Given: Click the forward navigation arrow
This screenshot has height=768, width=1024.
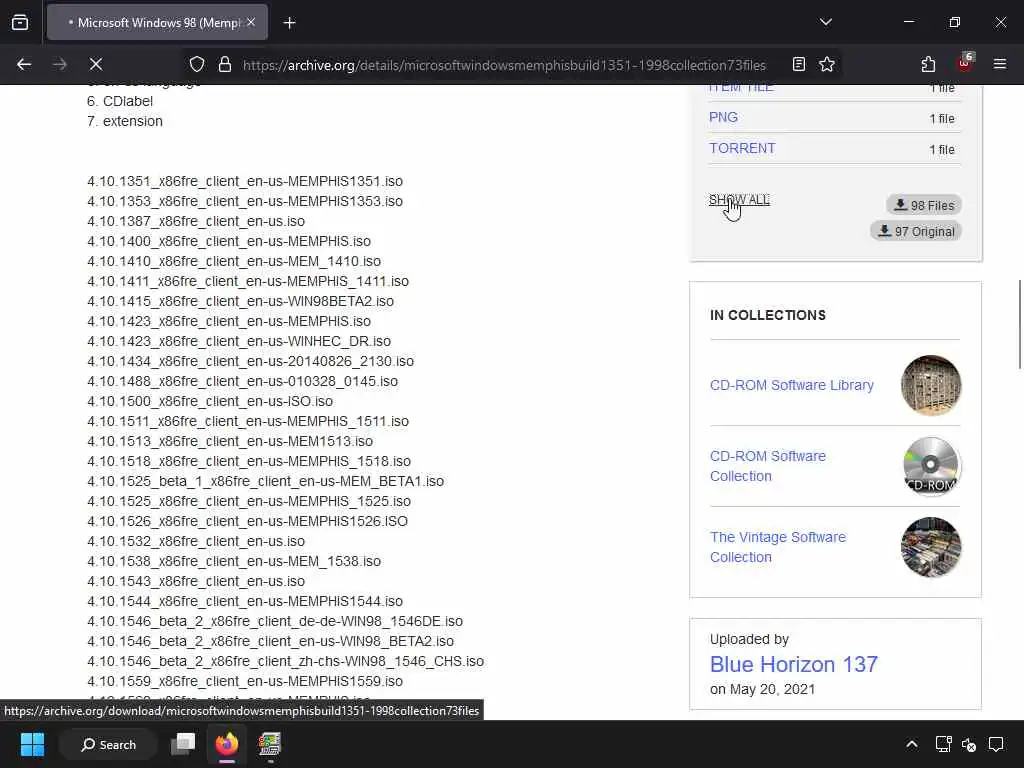Looking at the screenshot, I should tap(59, 64).
